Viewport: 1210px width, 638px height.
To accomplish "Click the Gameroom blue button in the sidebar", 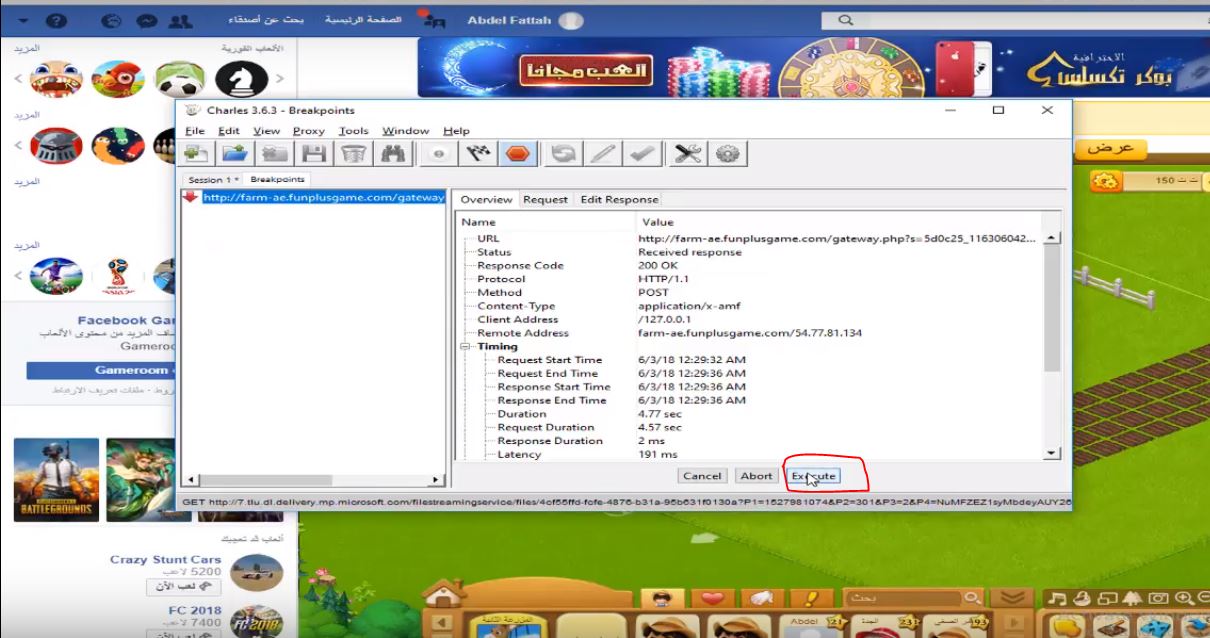I will tap(101, 370).
